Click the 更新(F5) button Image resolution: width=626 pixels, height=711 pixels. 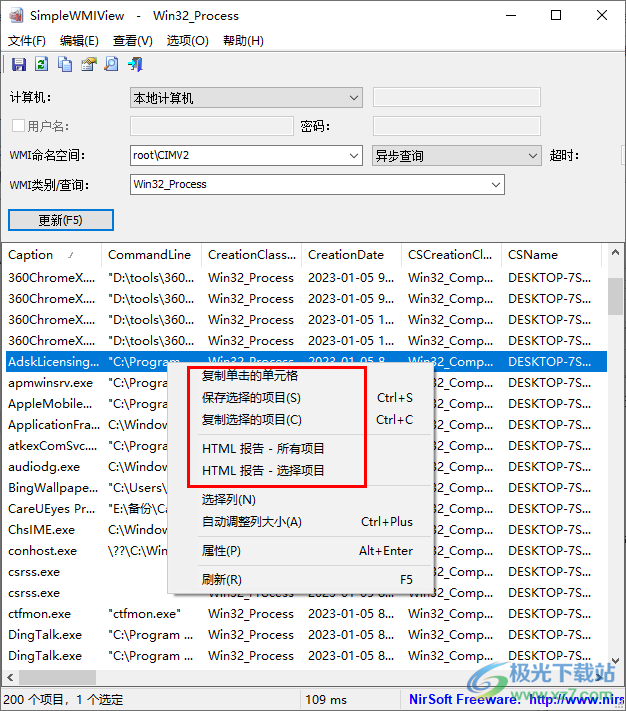[x=61, y=220]
